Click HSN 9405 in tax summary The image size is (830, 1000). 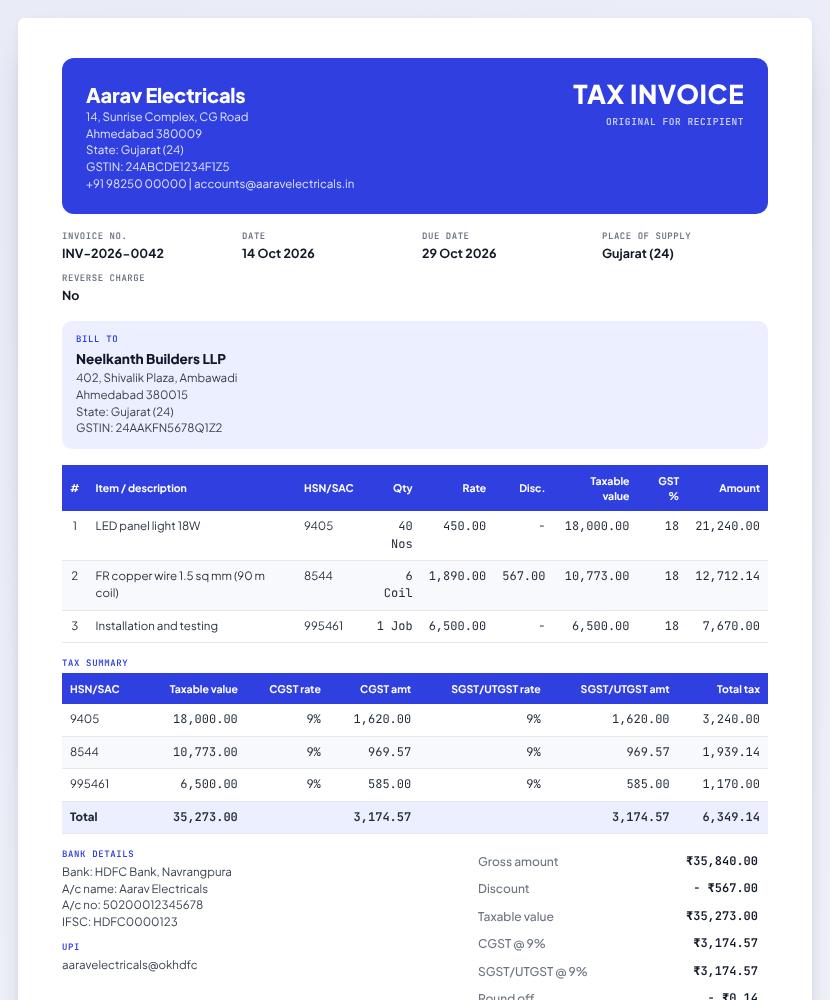[84, 719]
